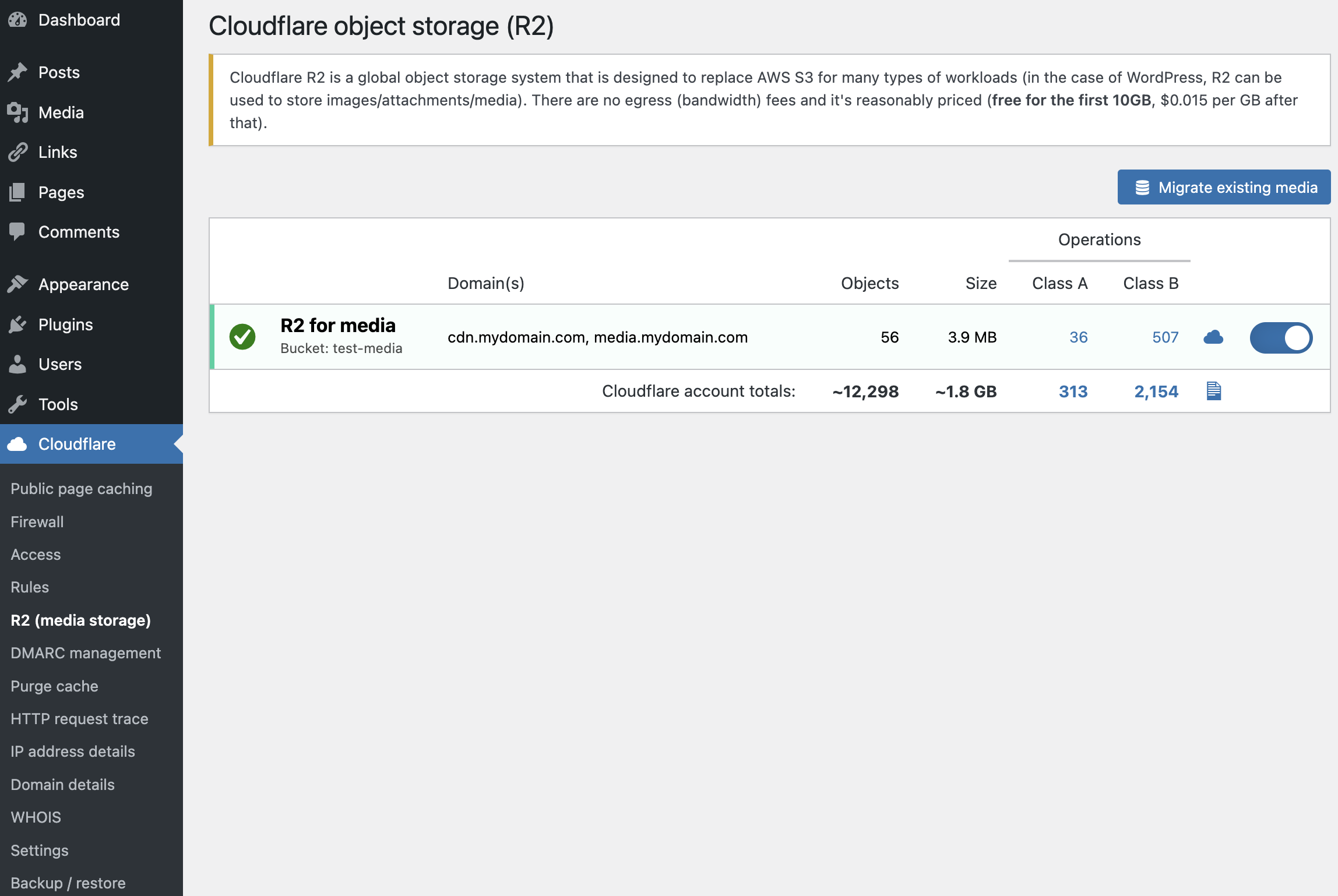This screenshot has height=896, width=1338.
Task: Select the R2 (media storage) menu item
Action: [x=80, y=620]
